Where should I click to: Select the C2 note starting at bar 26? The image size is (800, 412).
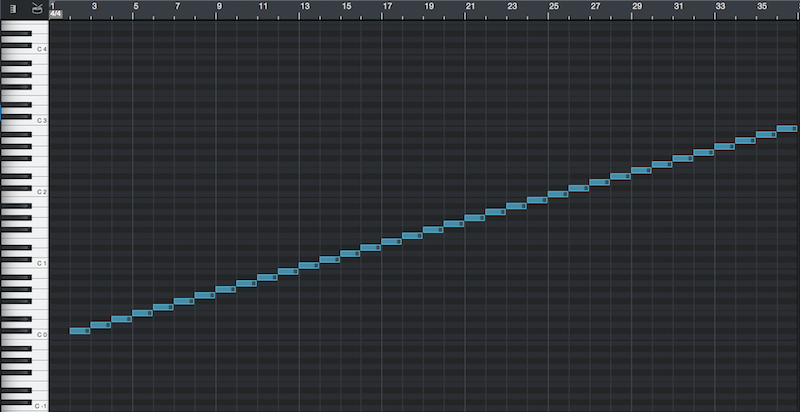click(580, 188)
